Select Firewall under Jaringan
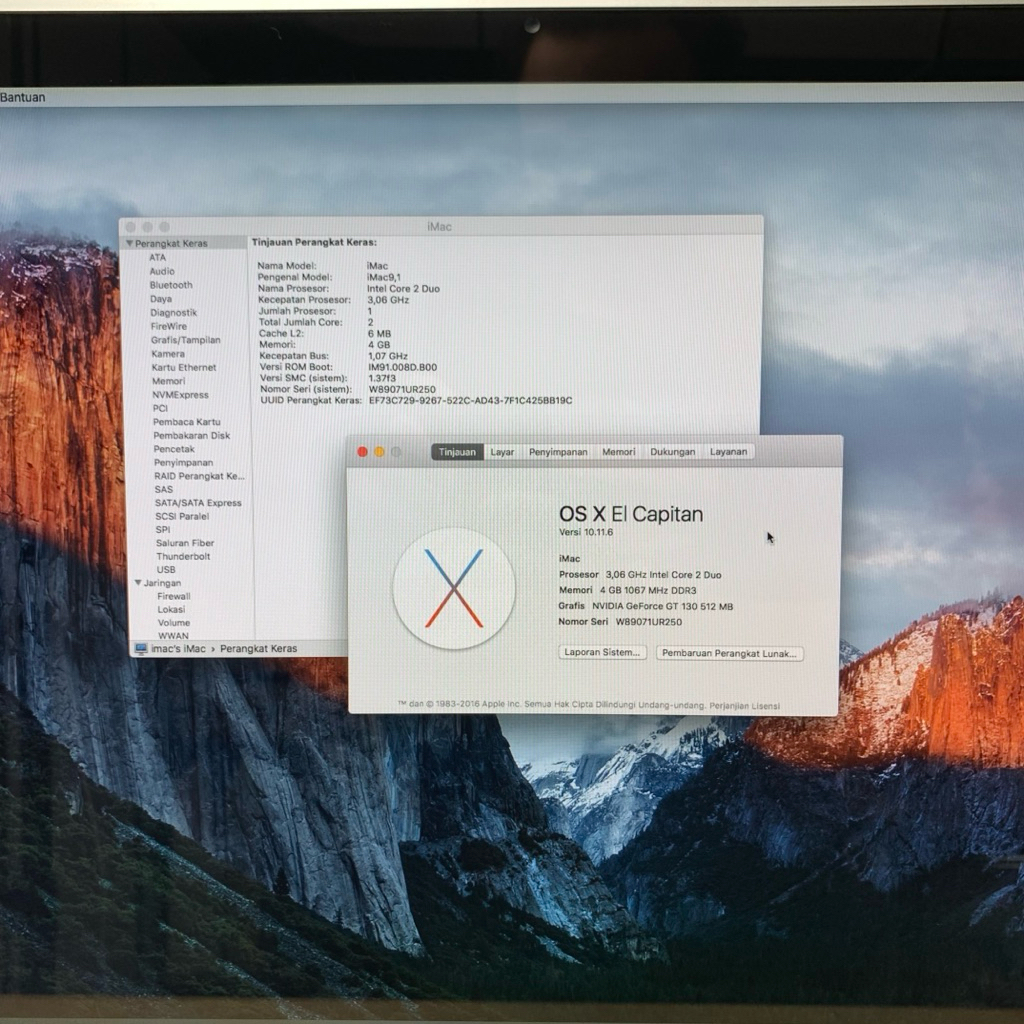1024x1024 pixels. [174, 596]
